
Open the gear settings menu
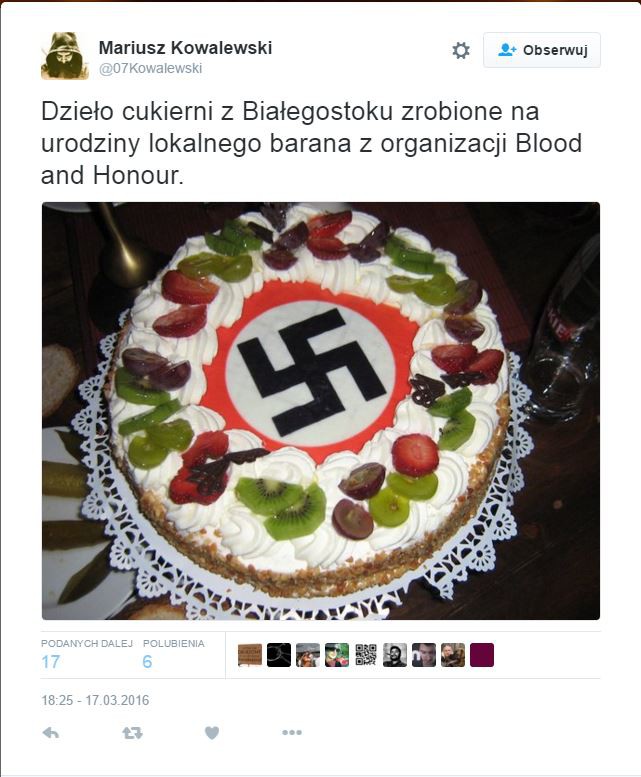[x=461, y=51]
